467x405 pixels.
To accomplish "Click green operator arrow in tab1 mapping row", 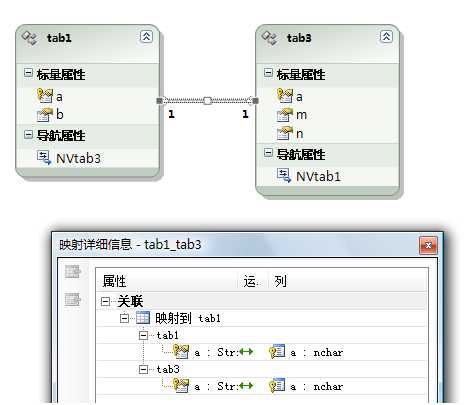I will [x=246, y=352].
